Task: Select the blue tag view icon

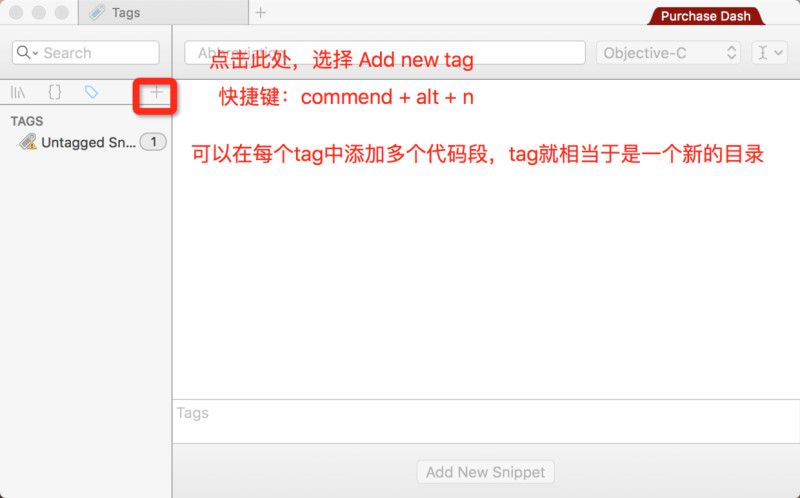Action: tap(91, 92)
